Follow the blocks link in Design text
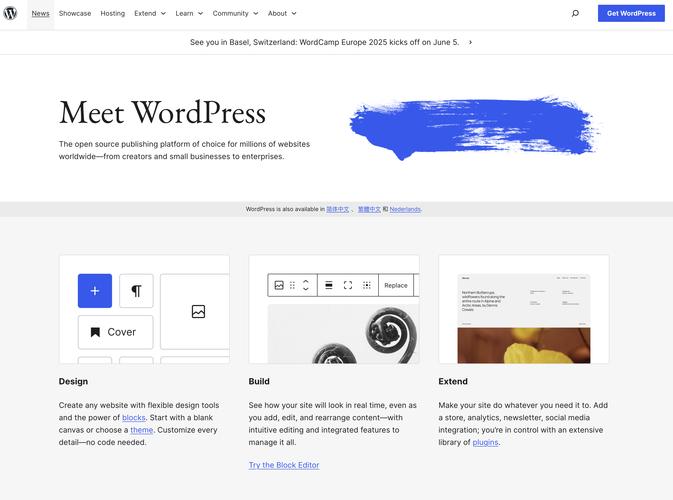The width and height of the screenshot is (673, 500). 133,418
